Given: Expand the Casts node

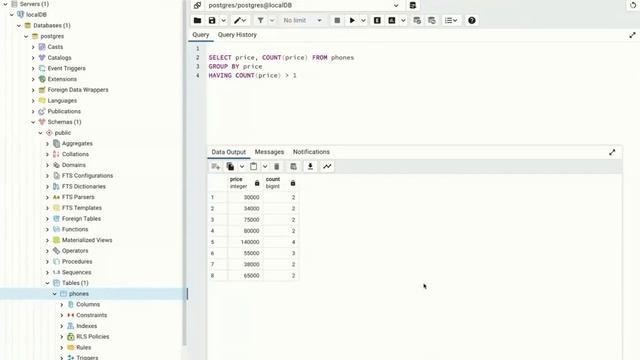Looking at the screenshot, I should click(x=33, y=47).
